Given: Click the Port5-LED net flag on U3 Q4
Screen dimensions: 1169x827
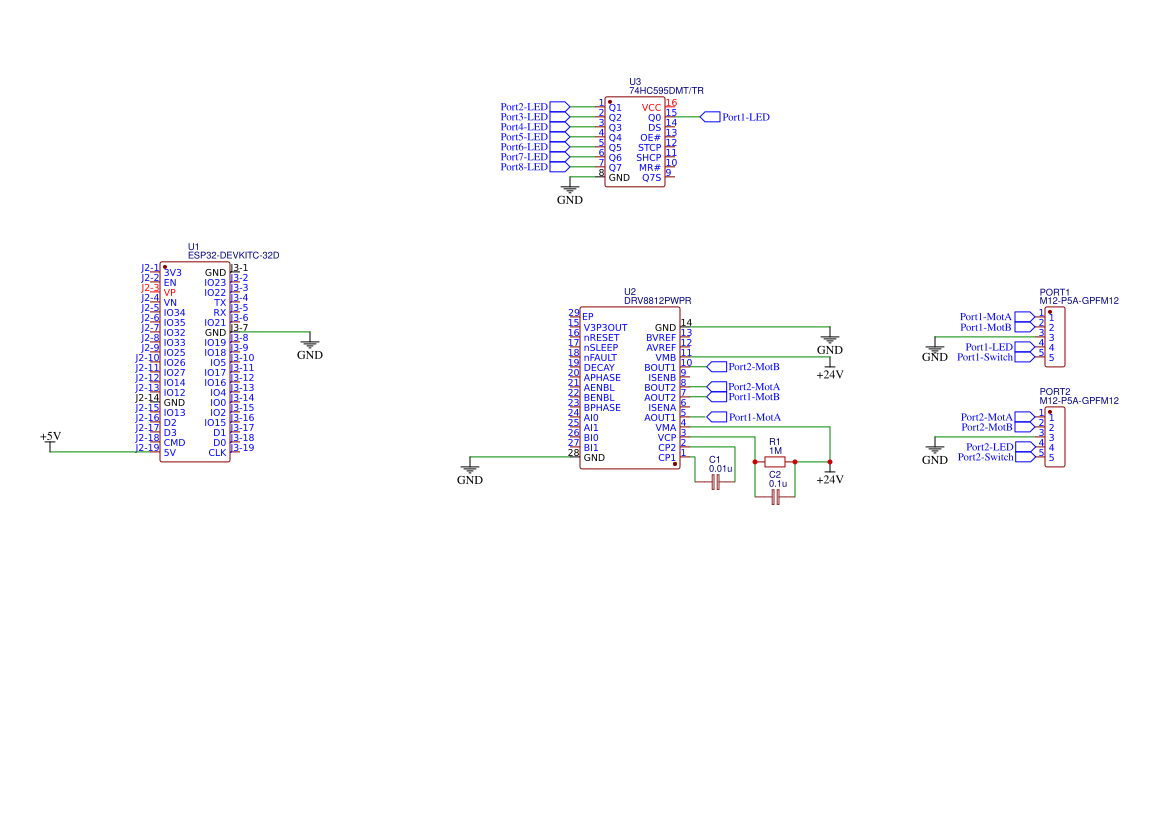Looking at the screenshot, I should point(535,137).
